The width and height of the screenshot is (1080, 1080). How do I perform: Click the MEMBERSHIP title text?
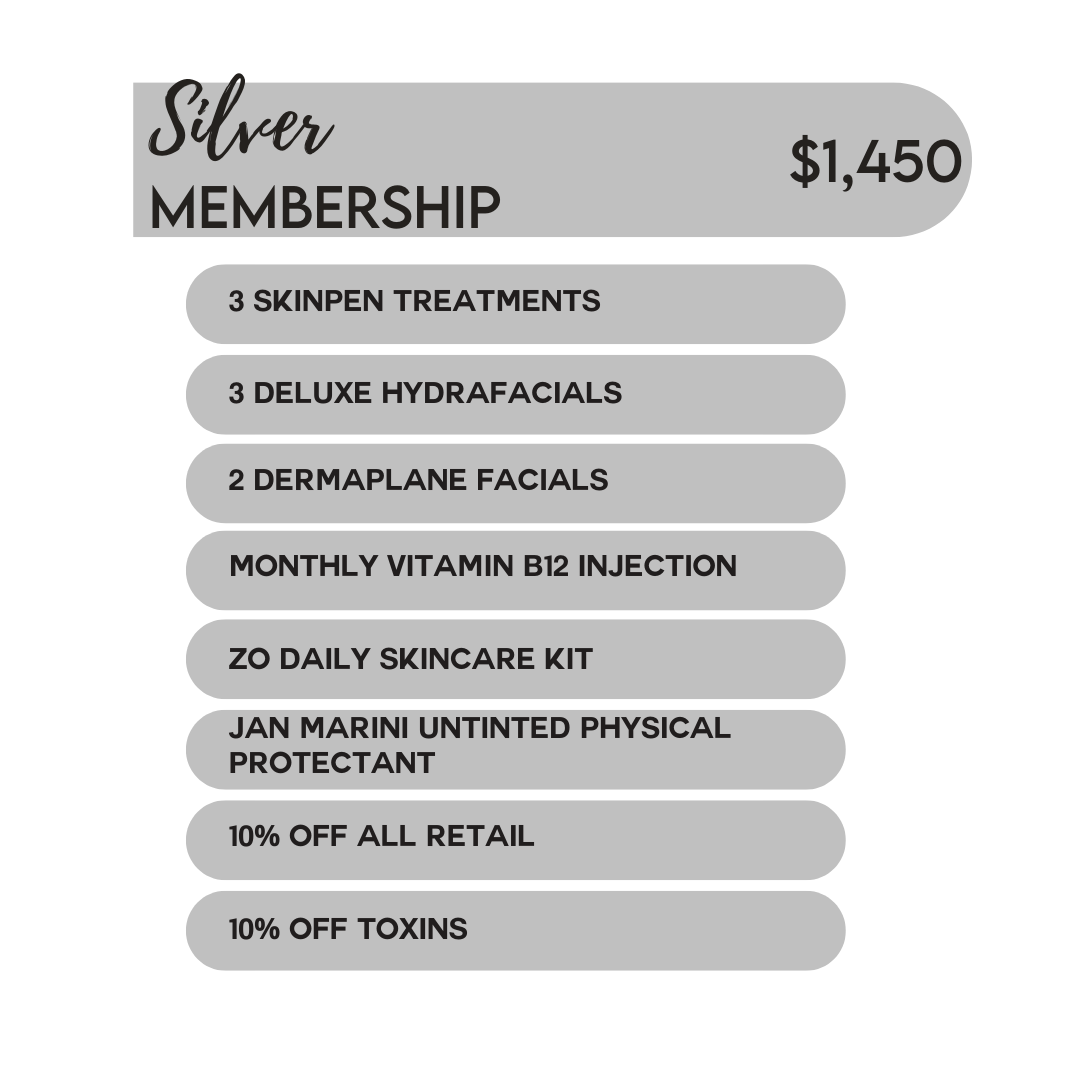pos(324,208)
